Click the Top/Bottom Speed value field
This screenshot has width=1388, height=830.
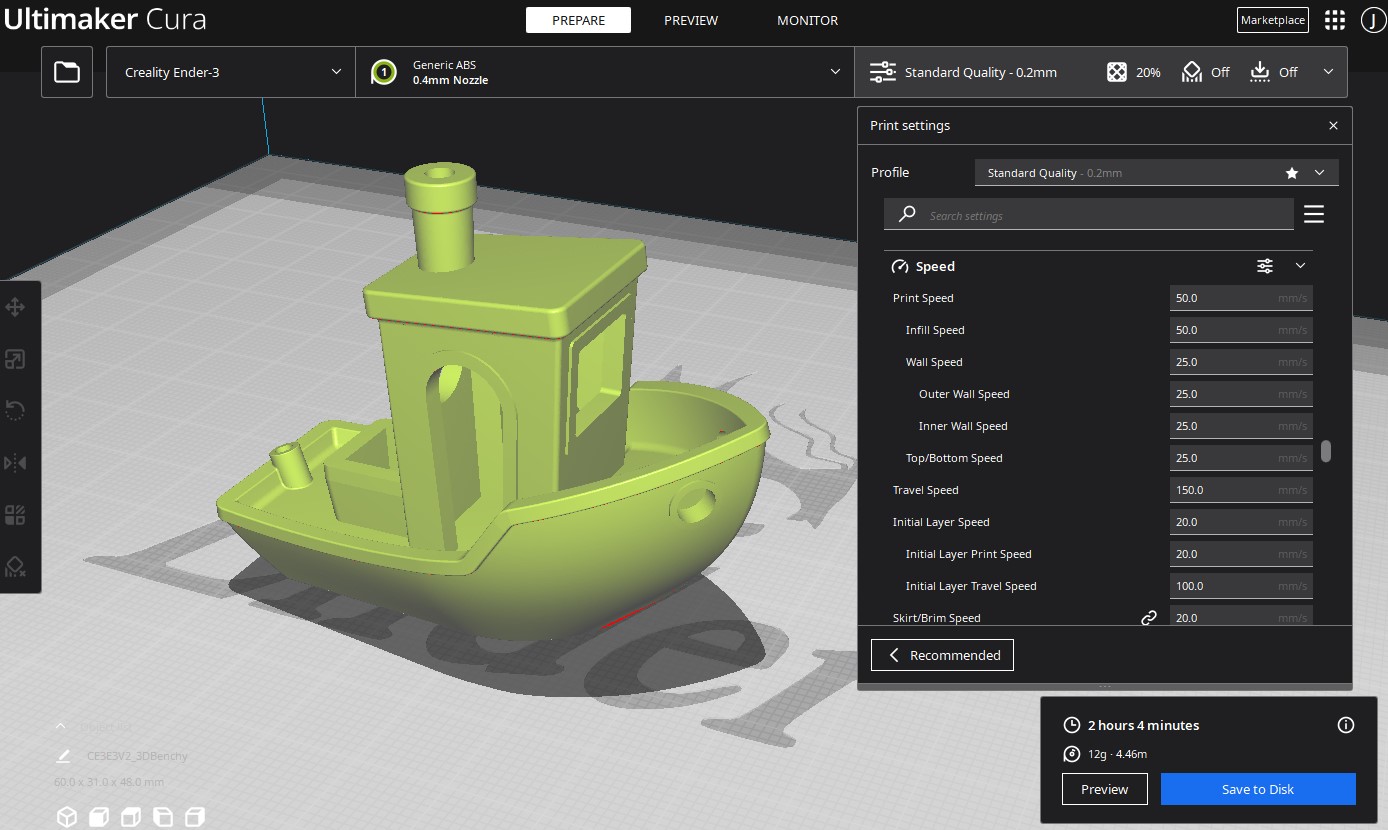point(1241,458)
